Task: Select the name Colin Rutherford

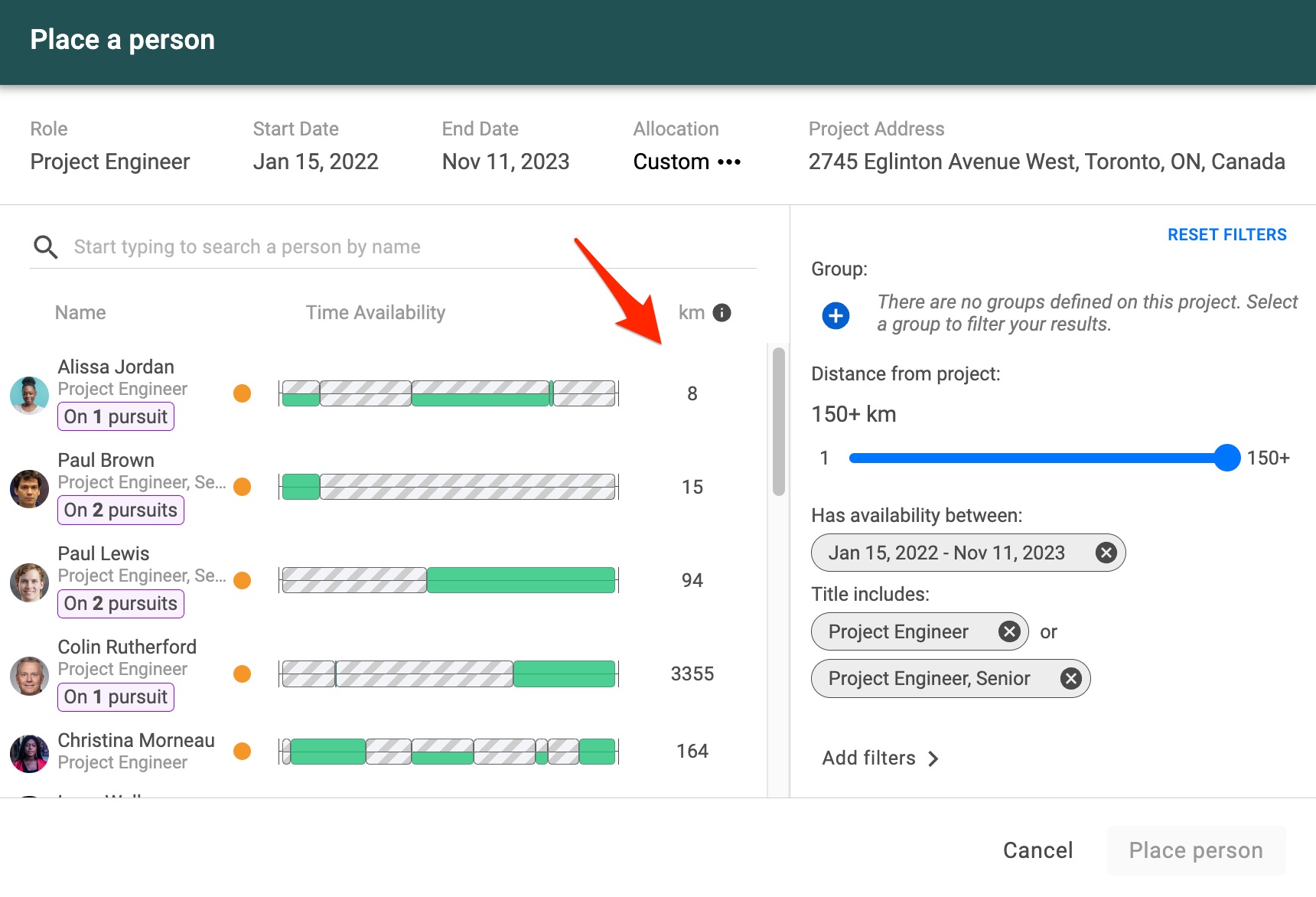Action: point(127,647)
